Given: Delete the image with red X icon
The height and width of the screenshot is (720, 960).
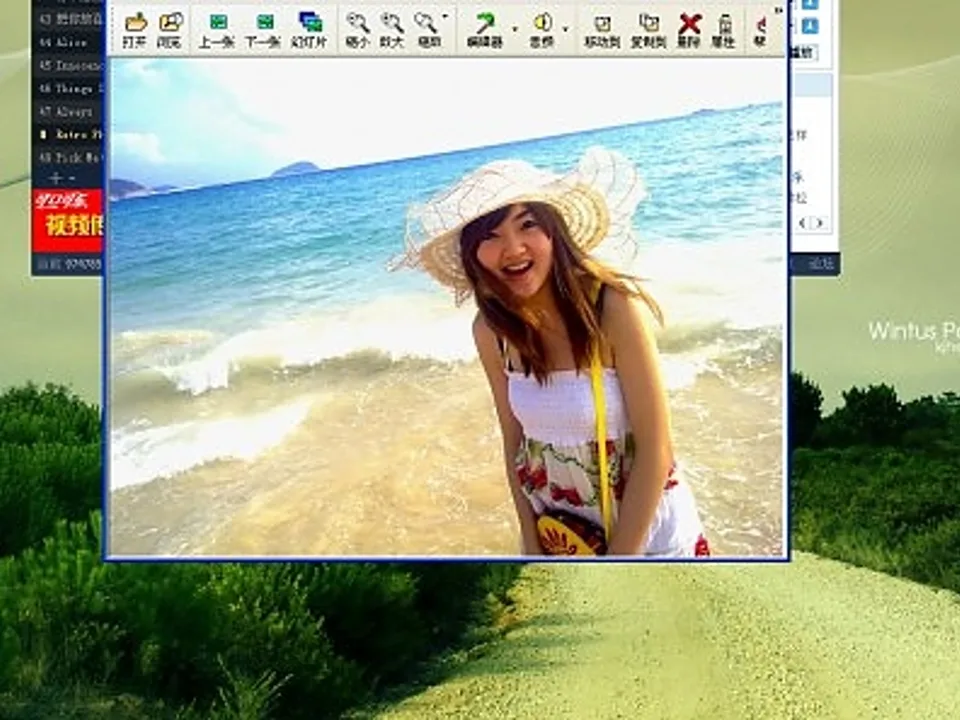Looking at the screenshot, I should [690, 28].
